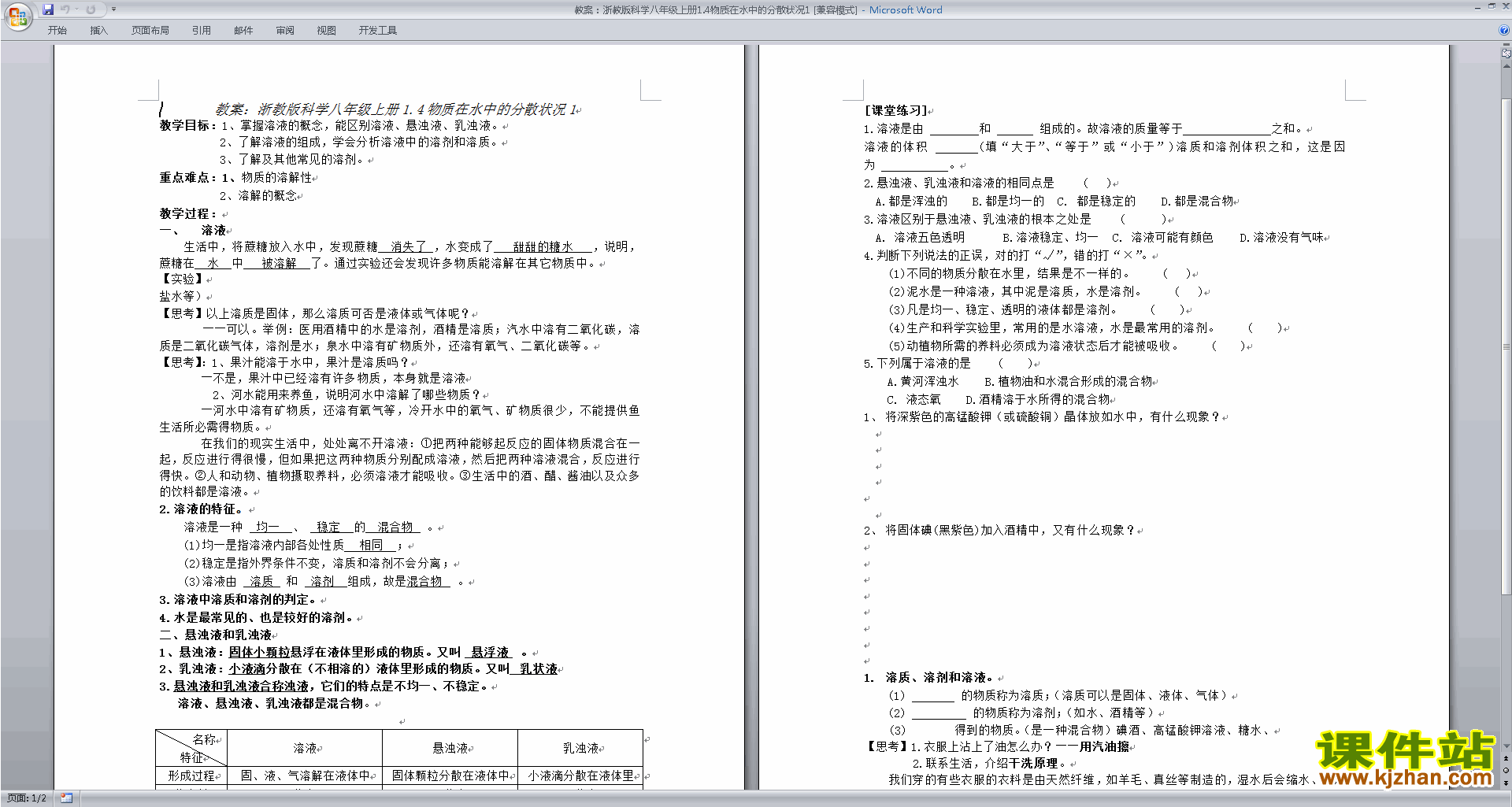Open the Customize Quick Access Toolbar dropdown
The width and height of the screenshot is (1512, 807).
tap(113, 9)
